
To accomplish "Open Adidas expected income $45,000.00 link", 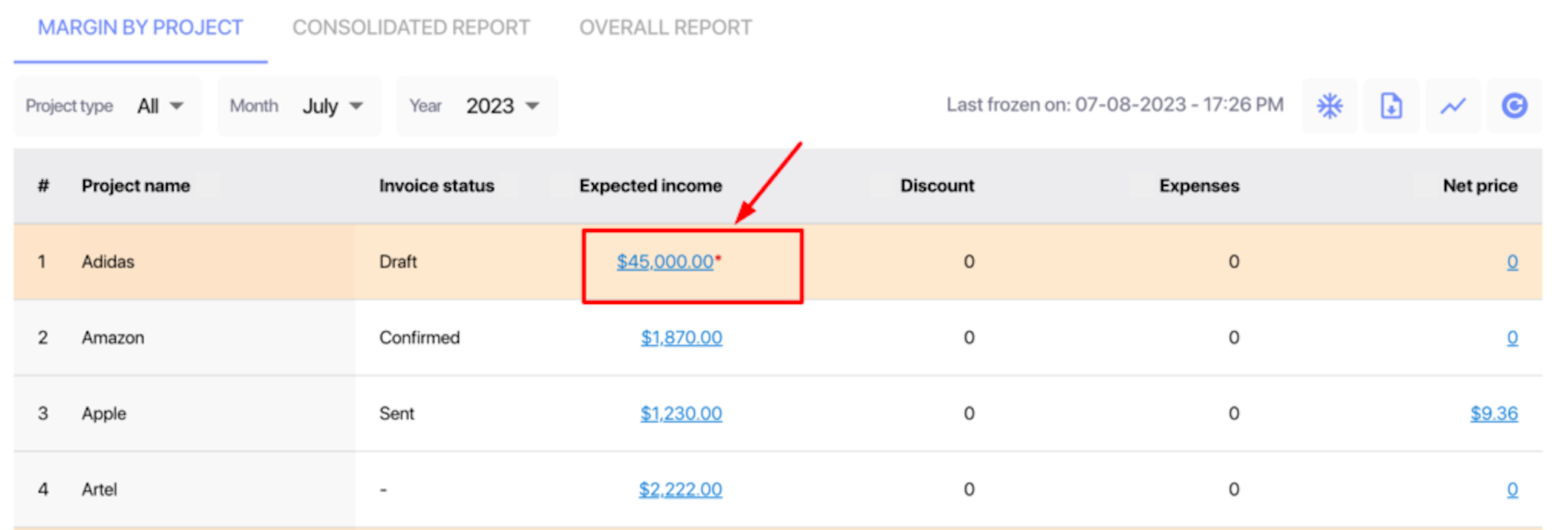I will (665, 262).
